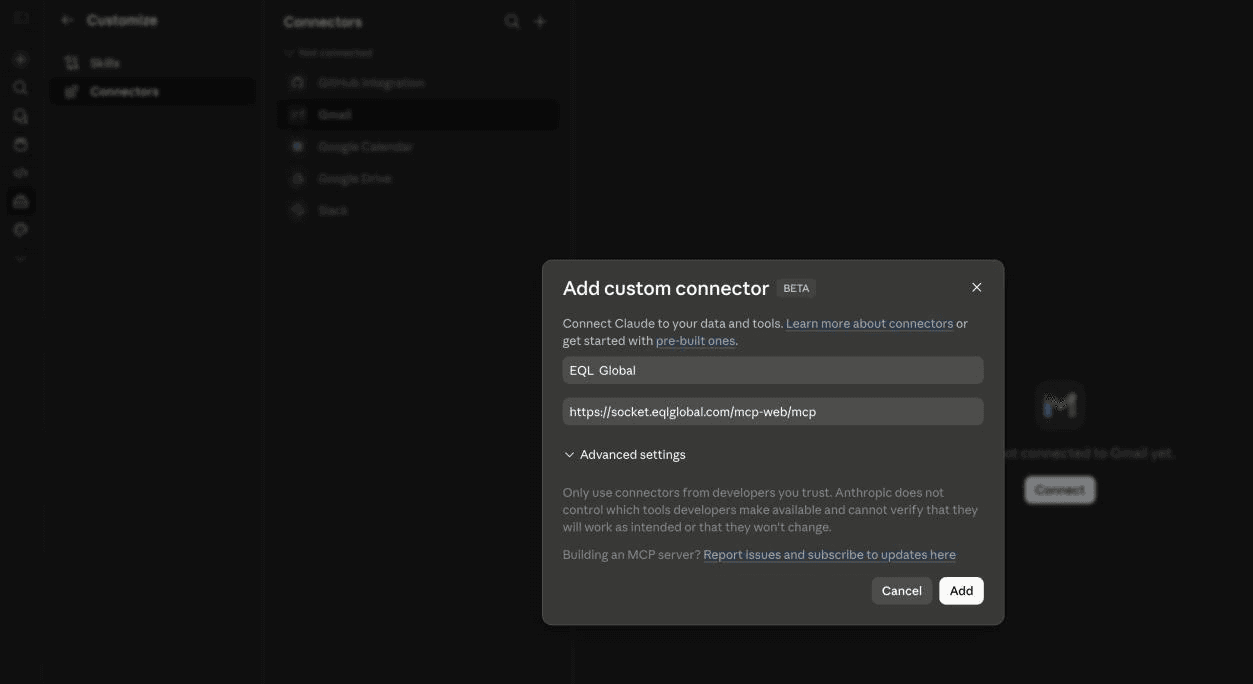The height and width of the screenshot is (684, 1253).
Task: Select the Google Drive connector row
Action: 418,179
